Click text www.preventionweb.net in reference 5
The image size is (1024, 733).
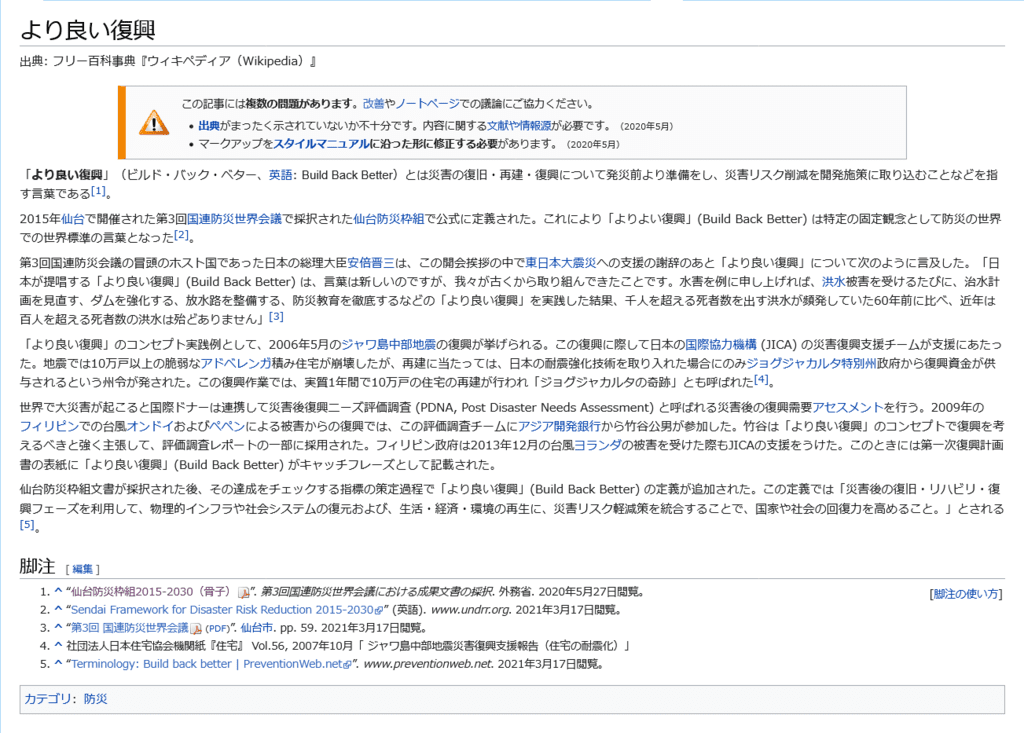(x=428, y=664)
